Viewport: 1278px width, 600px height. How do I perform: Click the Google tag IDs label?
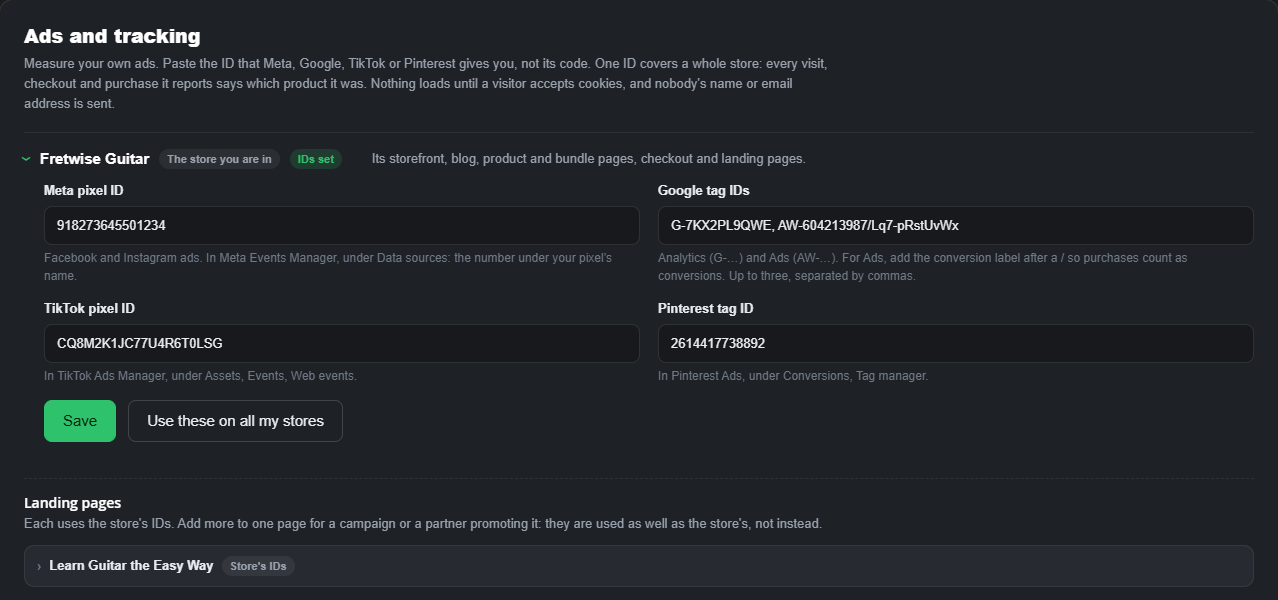coord(704,190)
